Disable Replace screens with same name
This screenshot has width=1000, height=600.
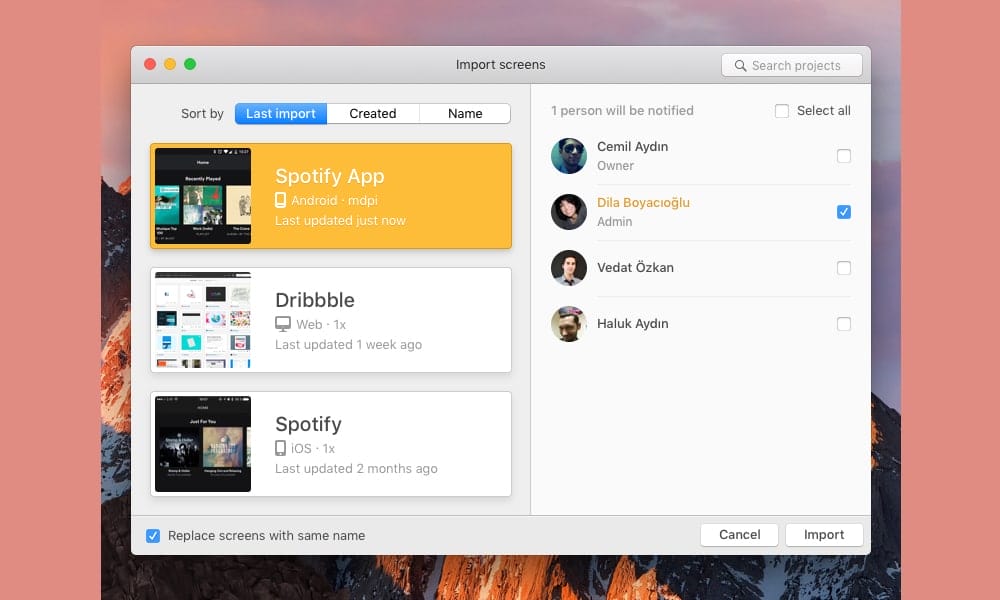153,536
